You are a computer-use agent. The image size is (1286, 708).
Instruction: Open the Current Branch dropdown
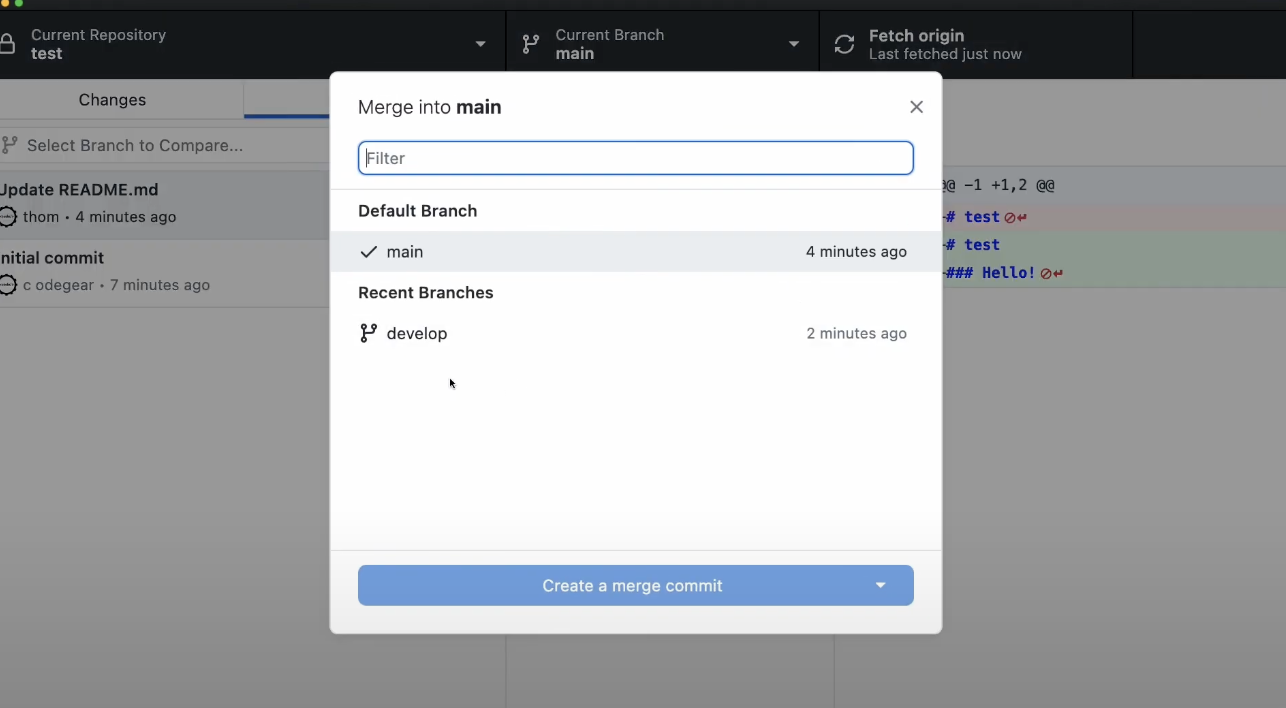[x=794, y=44]
